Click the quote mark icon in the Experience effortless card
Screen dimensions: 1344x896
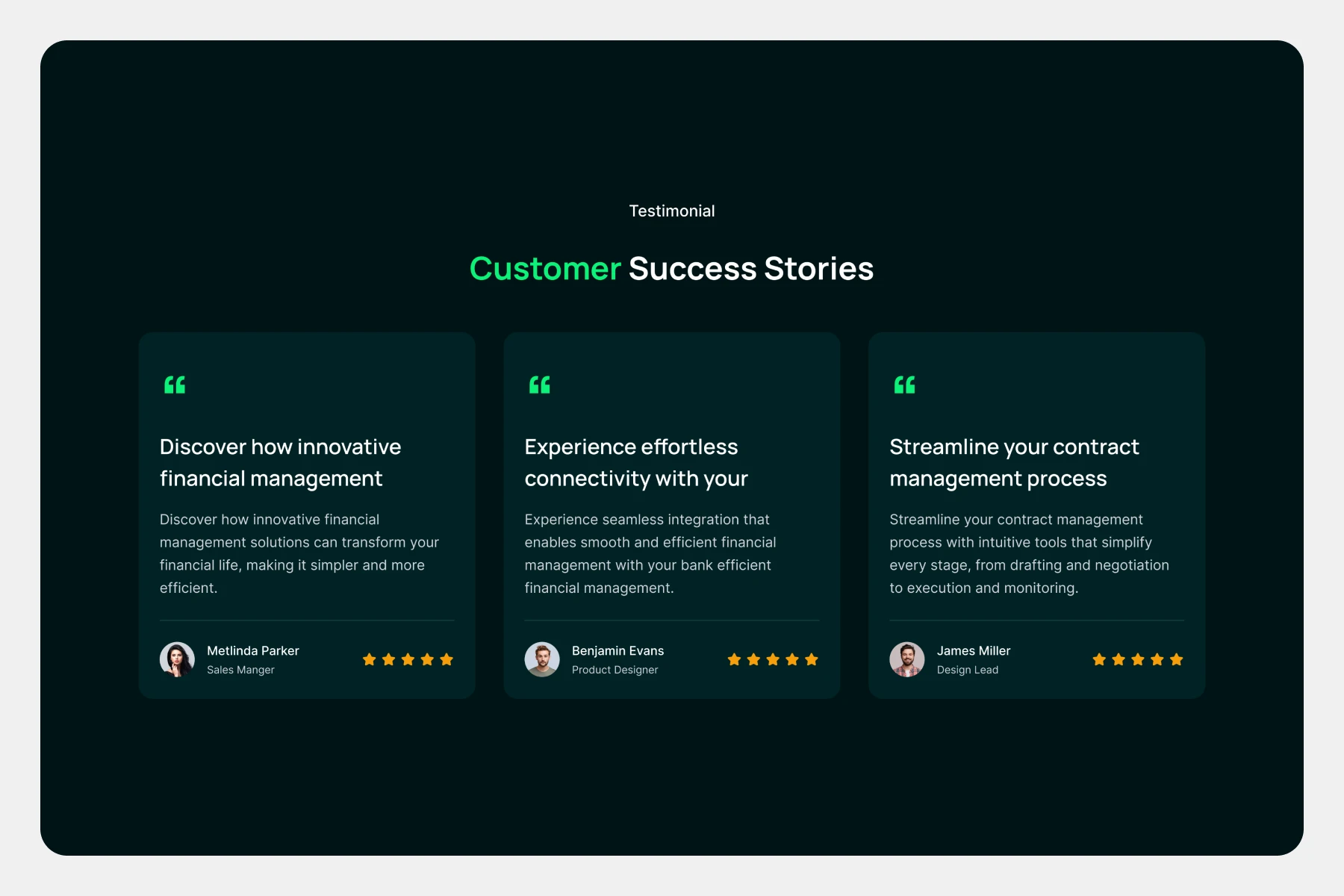[539, 385]
